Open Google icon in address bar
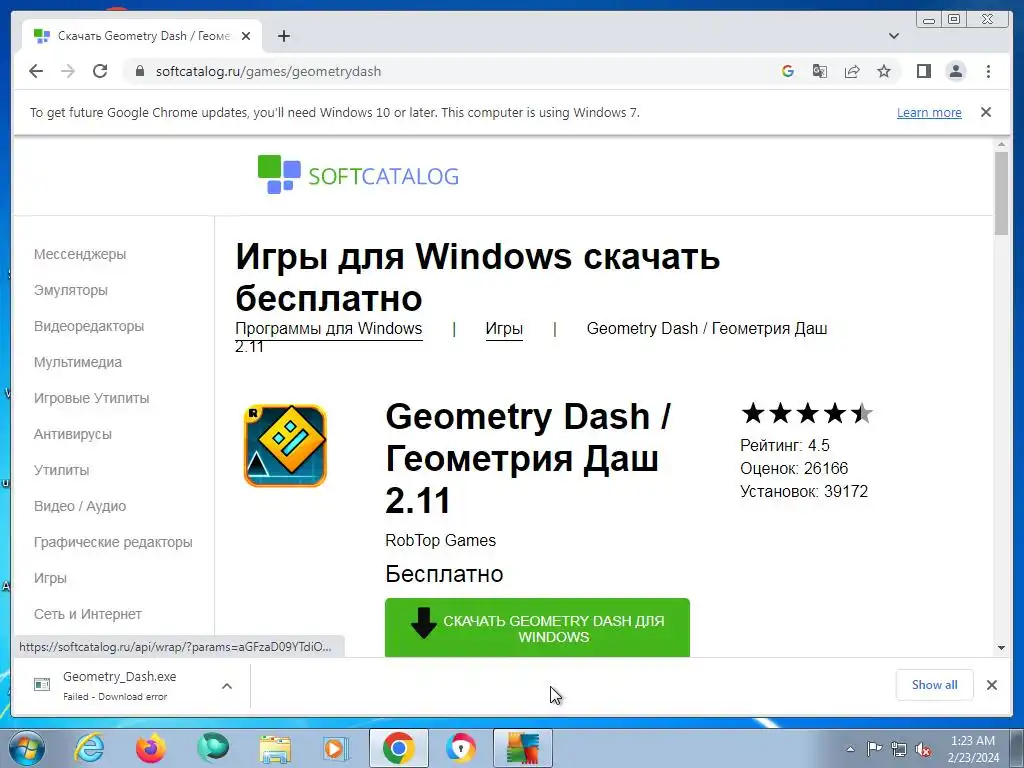 pyautogui.click(x=788, y=71)
